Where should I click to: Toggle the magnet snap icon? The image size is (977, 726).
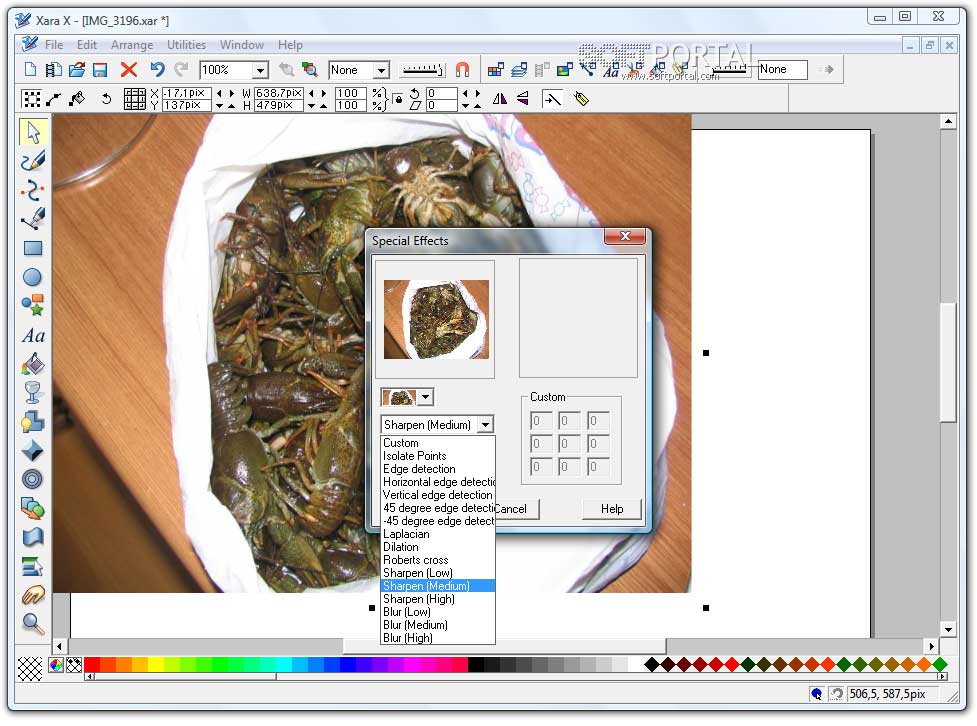[462, 69]
